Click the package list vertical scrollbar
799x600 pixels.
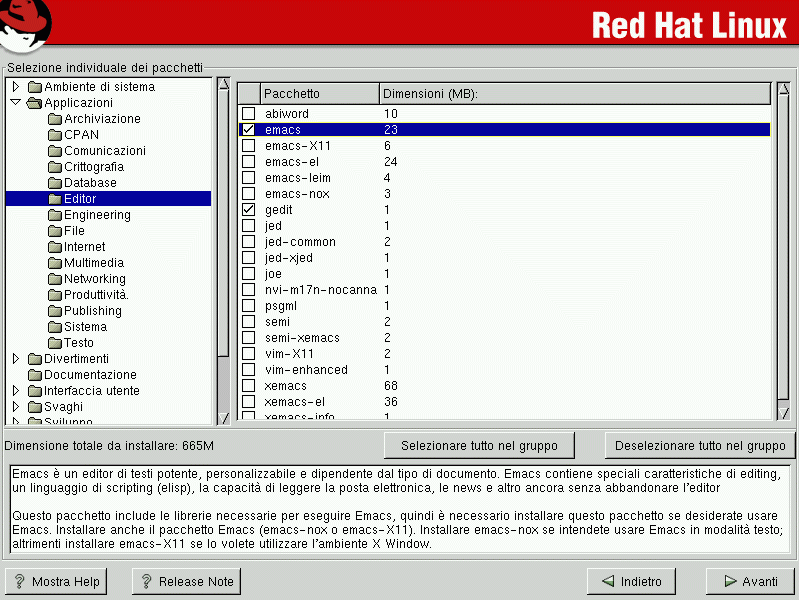783,250
